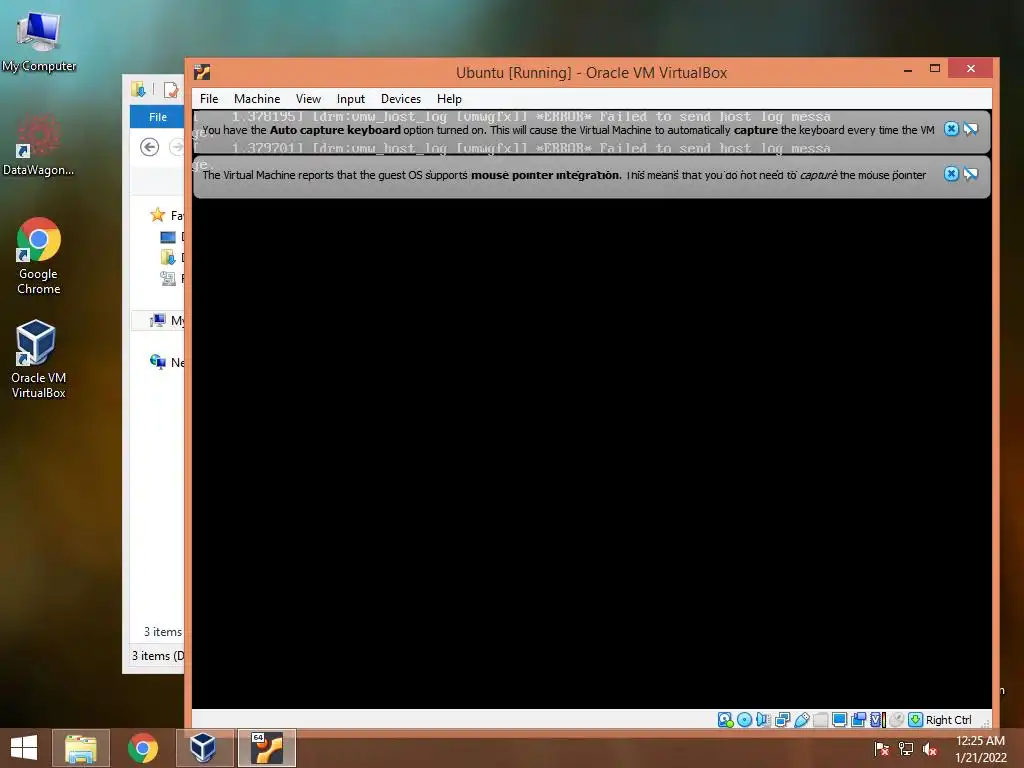The image size is (1024, 768).
Task: Open the Devices menu
Action: tap(400, 99)
